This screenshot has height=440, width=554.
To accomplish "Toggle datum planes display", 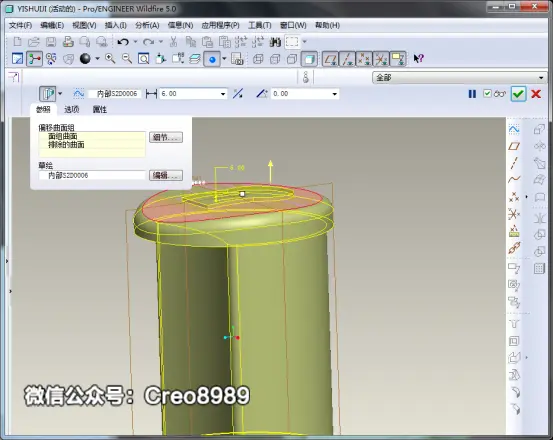I will pos(330,59).
